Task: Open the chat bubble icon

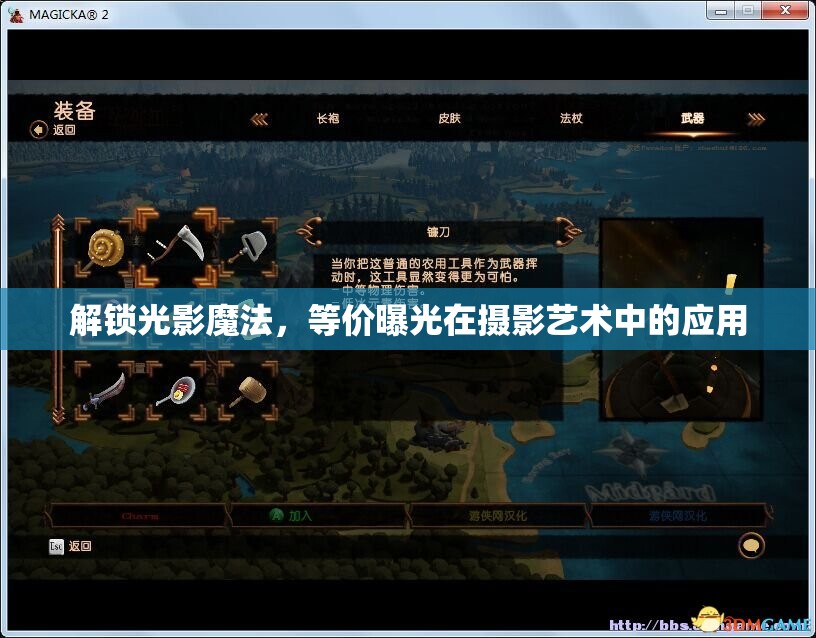Action: point(751,545)
